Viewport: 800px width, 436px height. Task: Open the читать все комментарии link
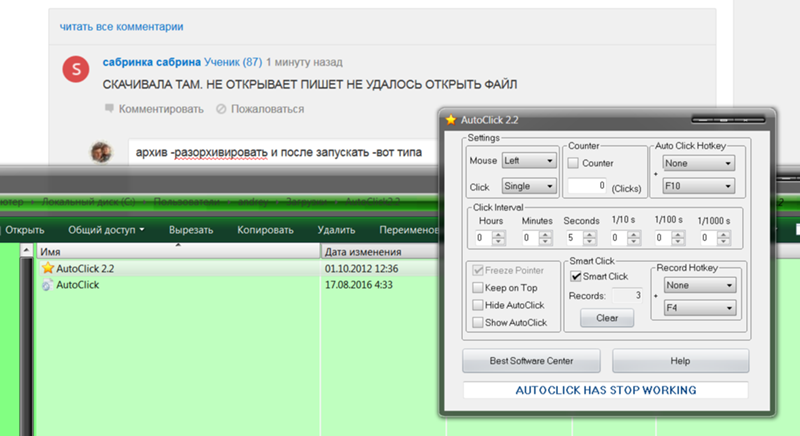click(x=121, y=27)
